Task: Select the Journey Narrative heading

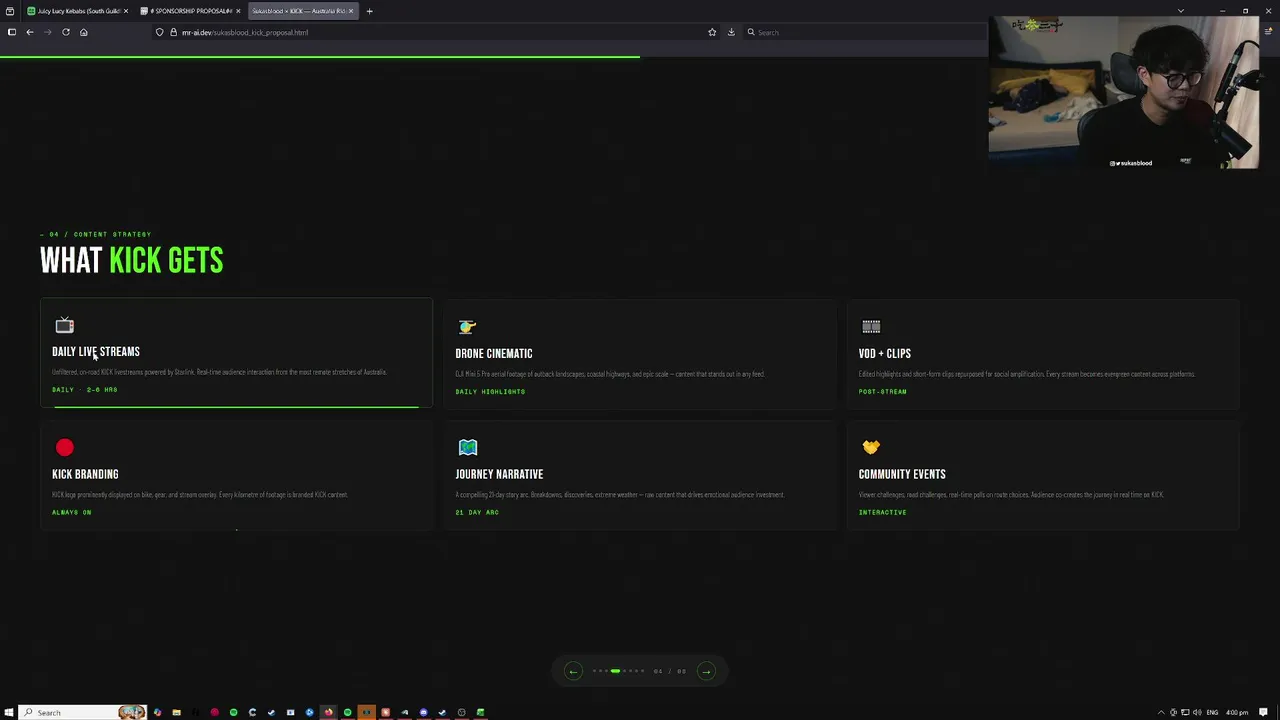Action: pos(499,474)
